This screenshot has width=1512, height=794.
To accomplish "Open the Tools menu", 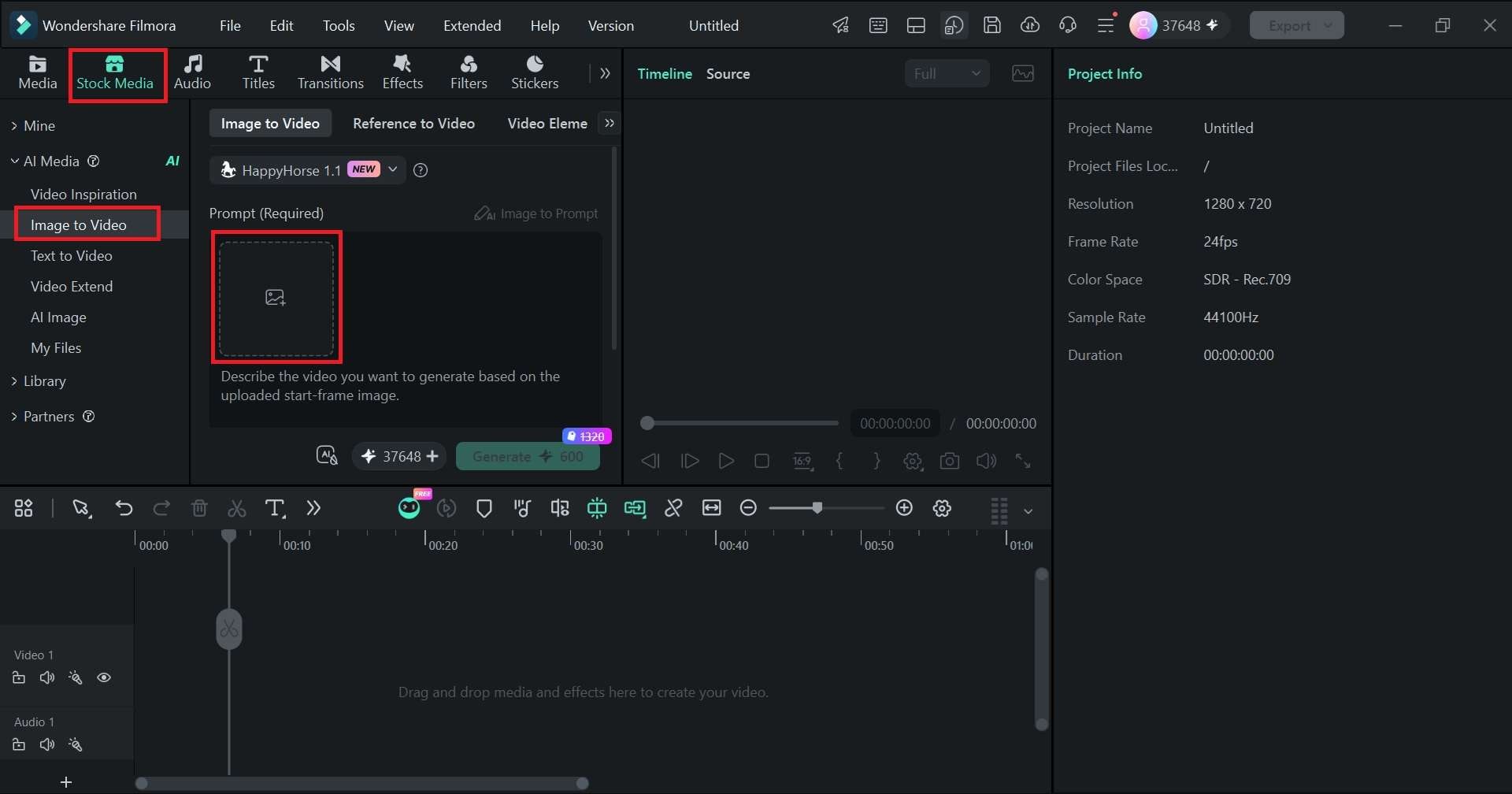I will [339, 25].
